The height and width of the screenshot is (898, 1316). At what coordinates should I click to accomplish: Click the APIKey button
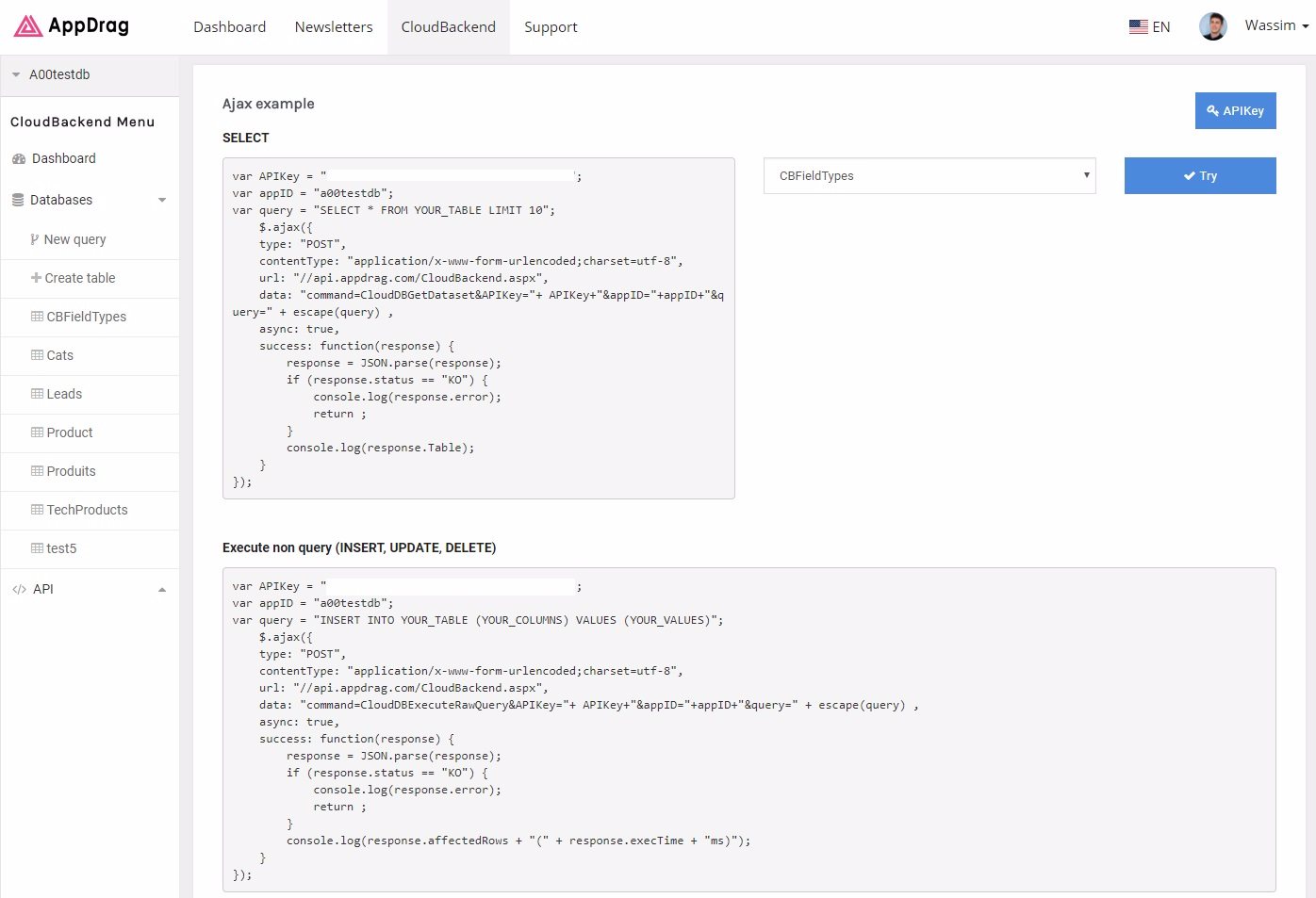1235,110
